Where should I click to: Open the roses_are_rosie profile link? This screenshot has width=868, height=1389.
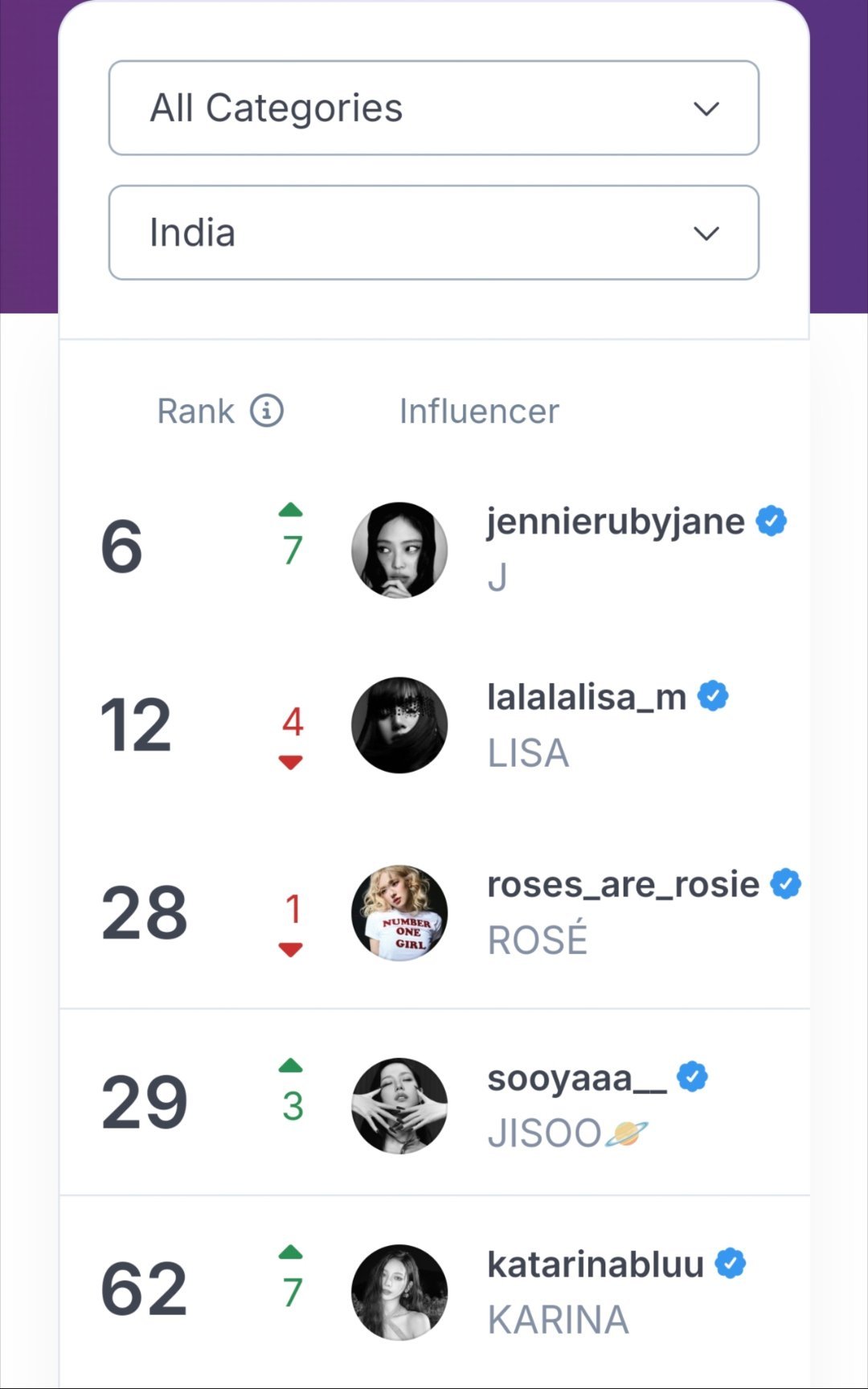[623, 884]
